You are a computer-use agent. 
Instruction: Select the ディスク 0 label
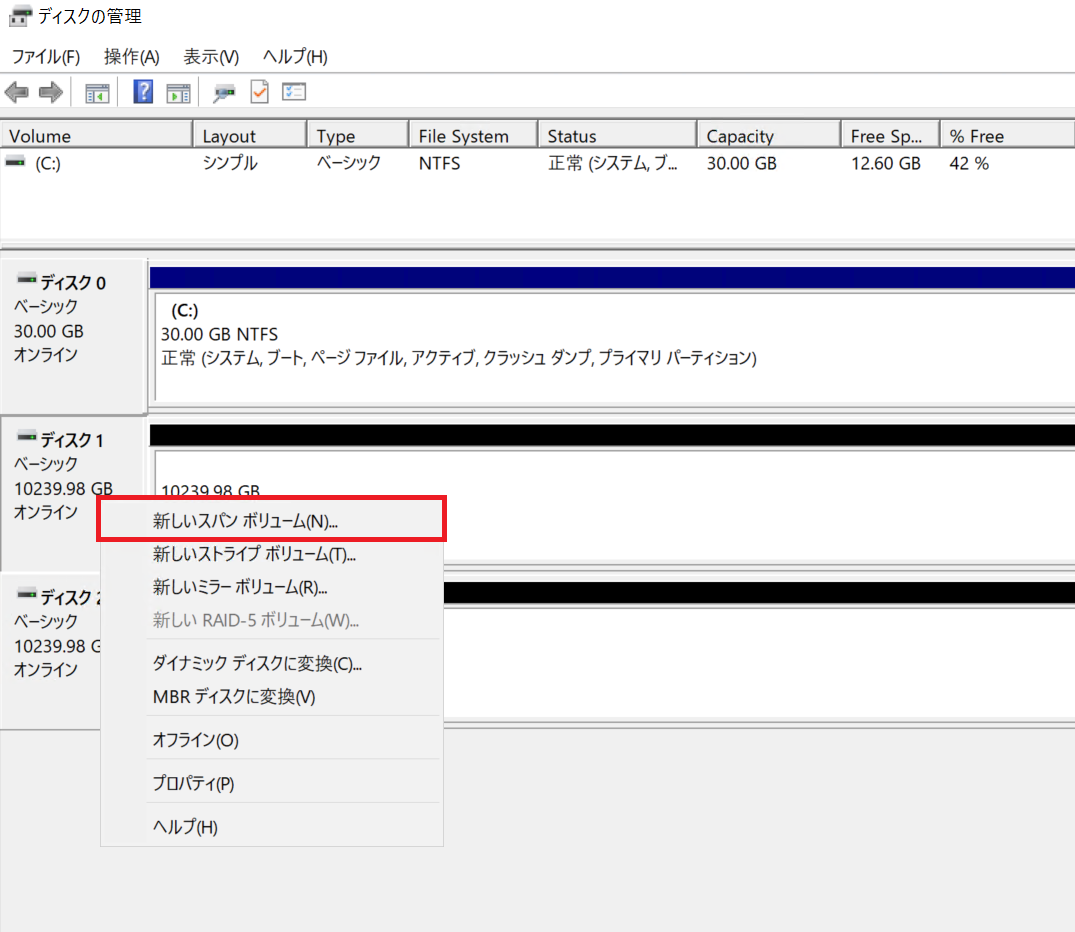tap(73, 283)
